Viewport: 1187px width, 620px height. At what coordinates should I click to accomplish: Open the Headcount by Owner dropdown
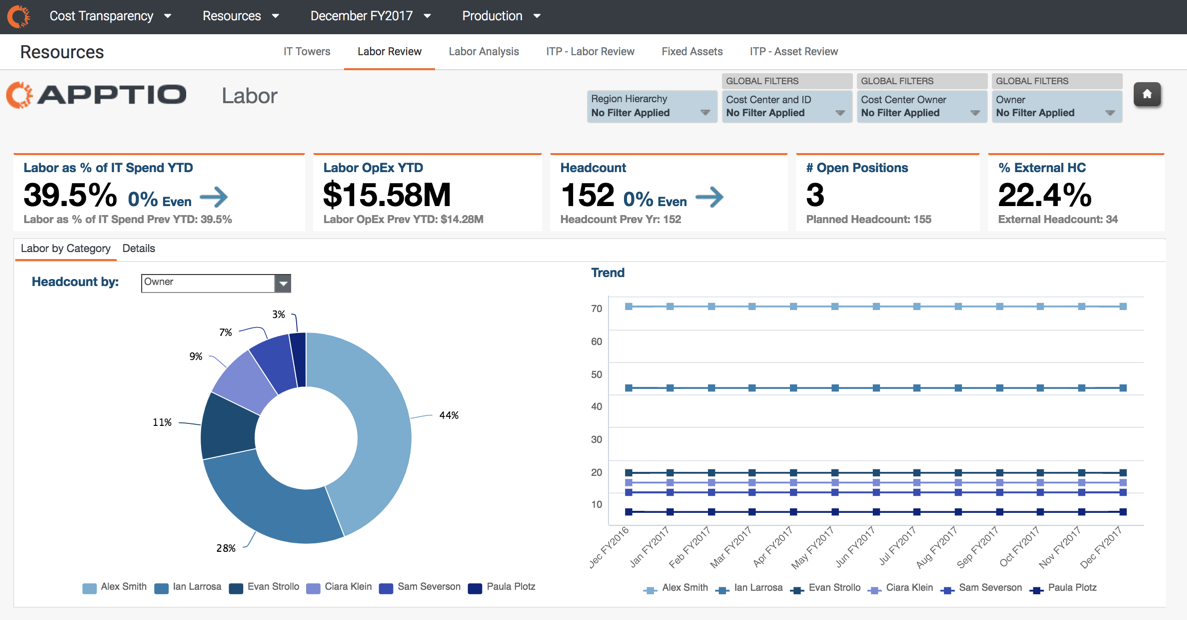[283, 283]
